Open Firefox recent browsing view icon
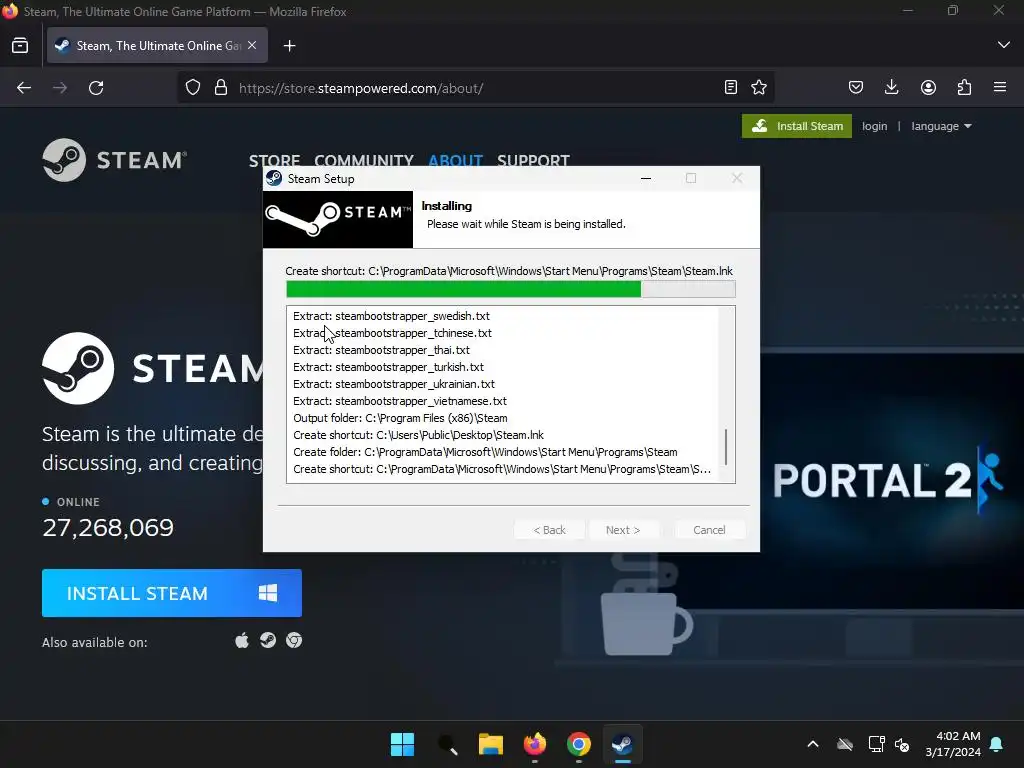 (x=20, y=46)
